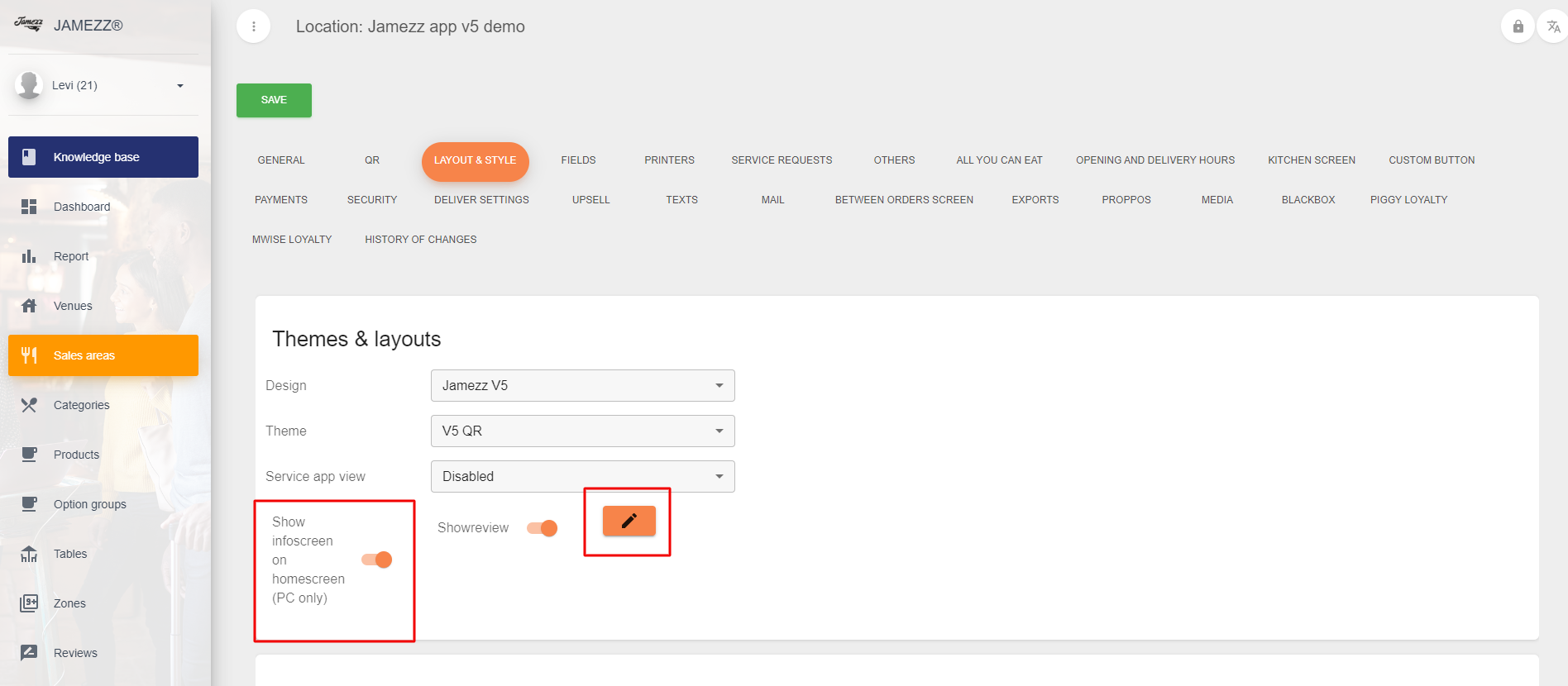Open Products label in sidebar
The width and height of the screenshot is (1568, 686).
click(76, 455)
